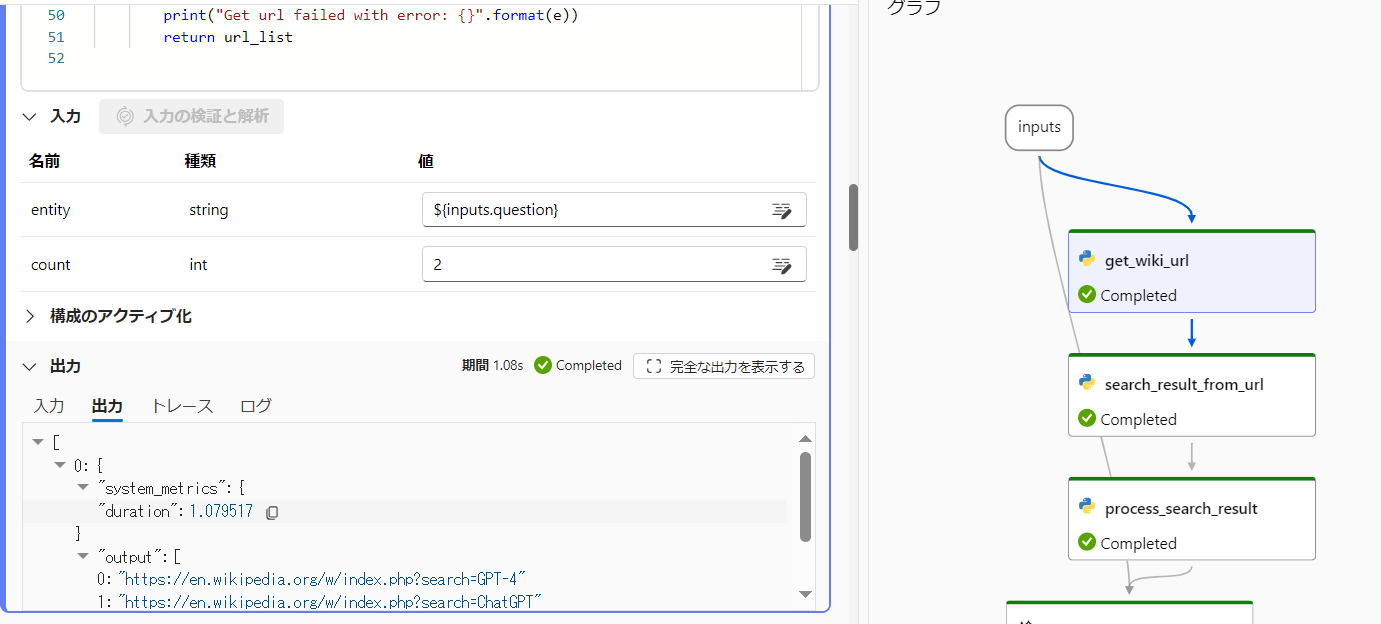This screenshot has width=1381, height=624.
Task: Collapse the JSON item 0 triangle
Action: click(60, 465)
